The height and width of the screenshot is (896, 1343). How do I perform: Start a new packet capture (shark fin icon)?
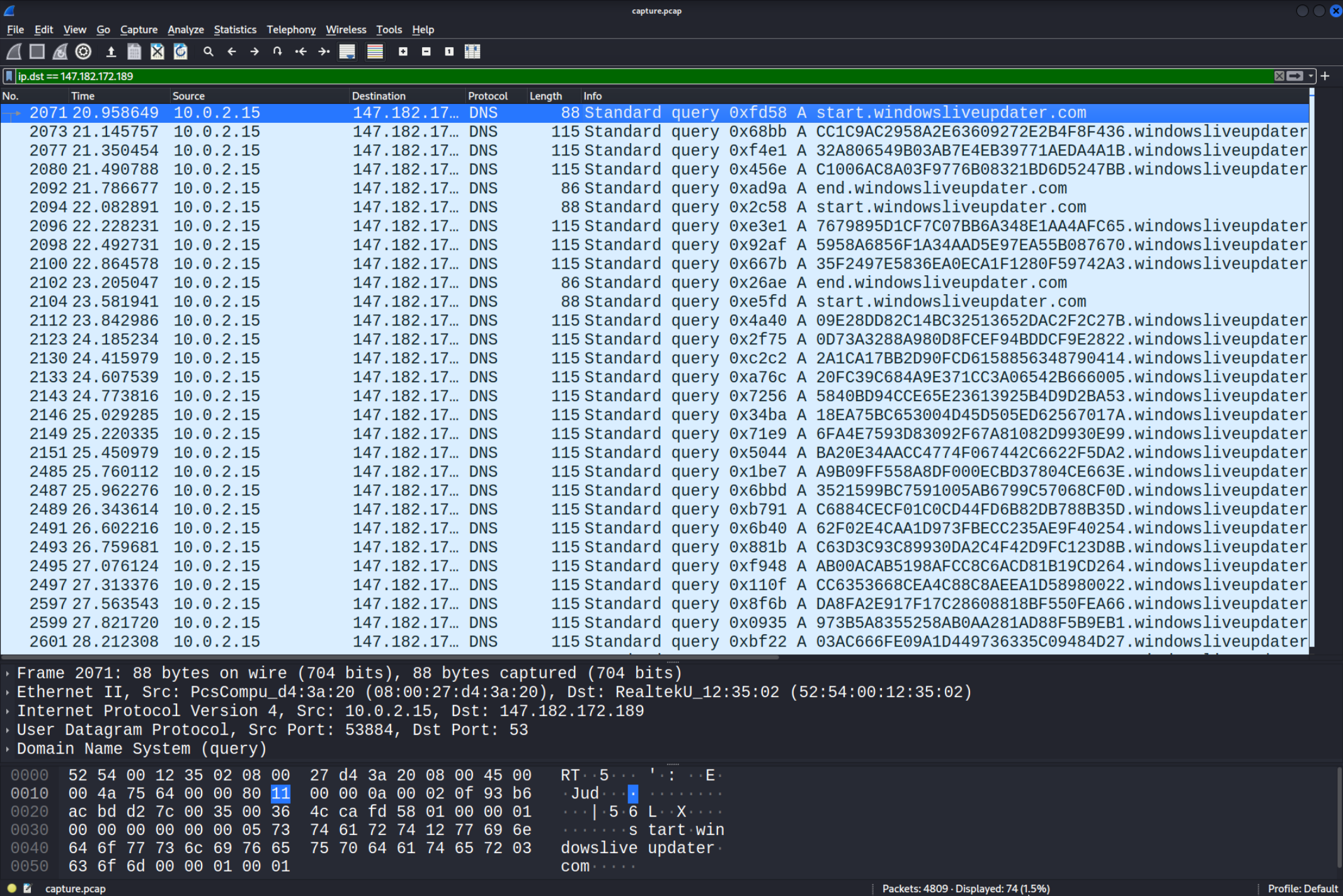[14, 52]
